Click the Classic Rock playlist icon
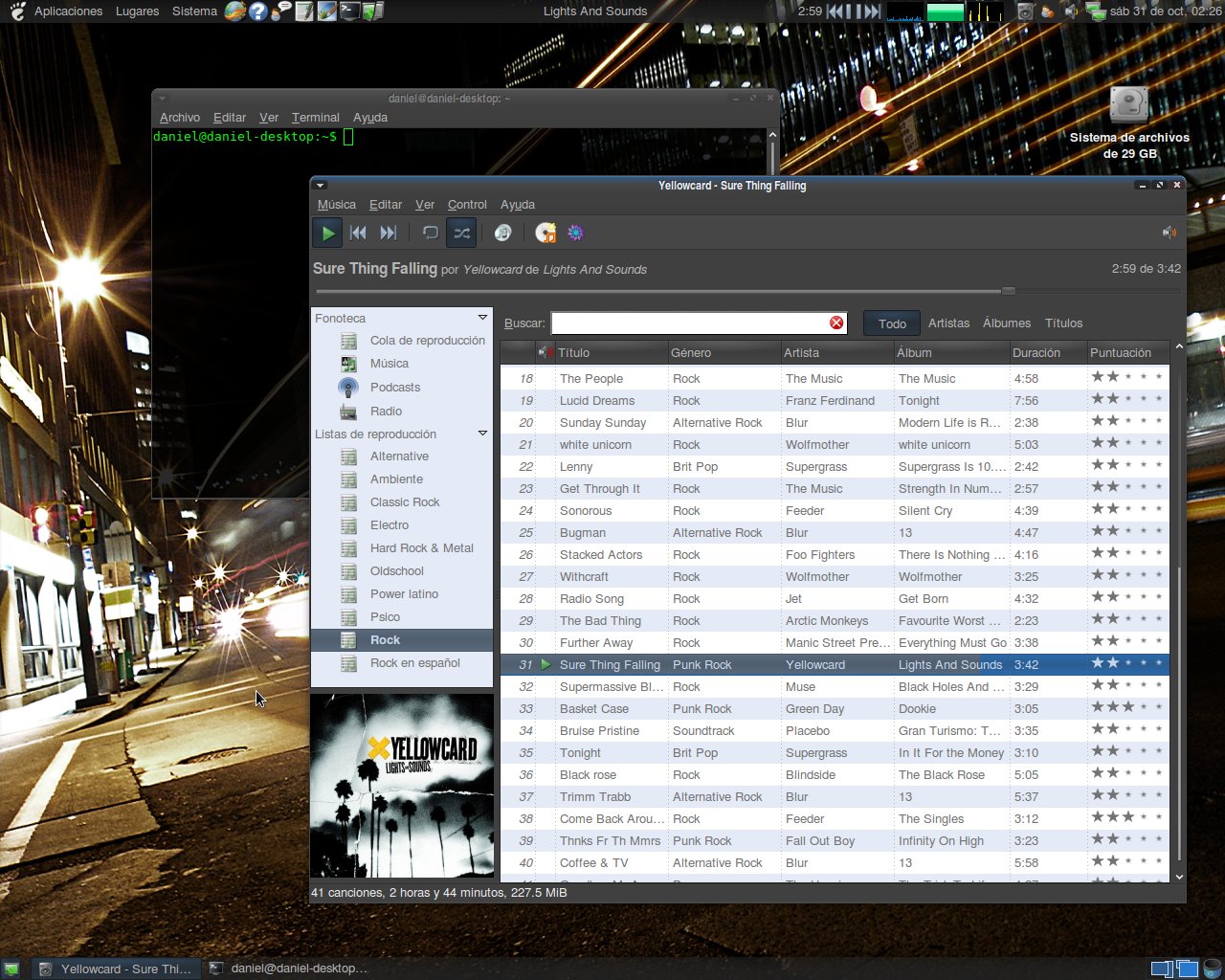The width and height of the screenshot is (1225, 980). (348, 502)
